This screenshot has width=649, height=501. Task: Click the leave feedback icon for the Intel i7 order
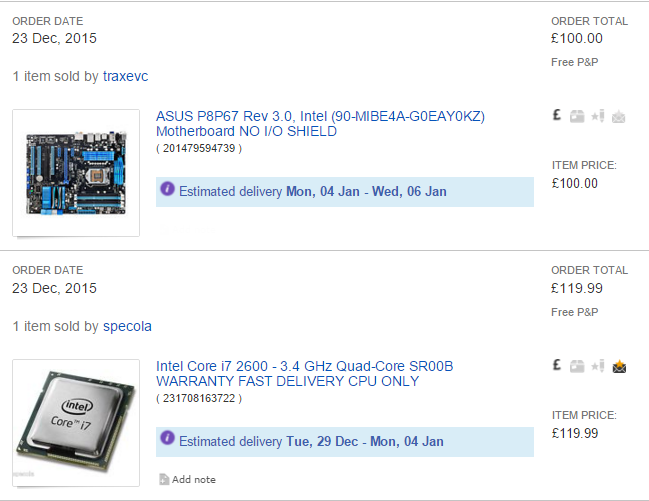coord(597,367)
